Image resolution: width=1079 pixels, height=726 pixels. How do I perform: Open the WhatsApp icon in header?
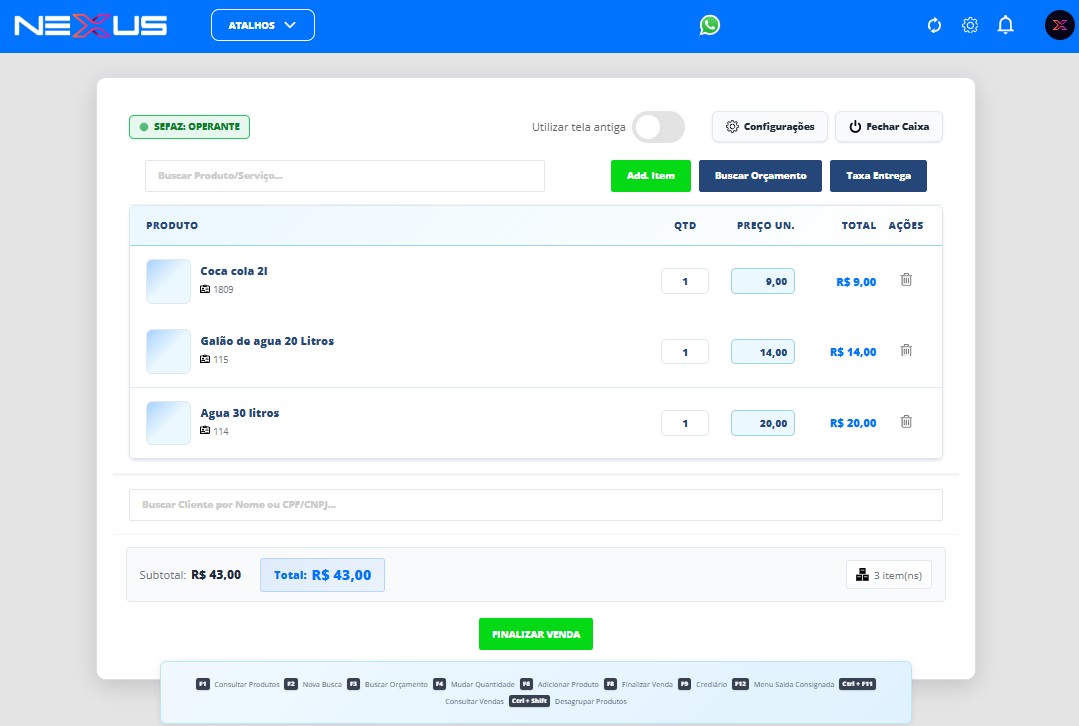pyautogui.click(x=709, y=25)
